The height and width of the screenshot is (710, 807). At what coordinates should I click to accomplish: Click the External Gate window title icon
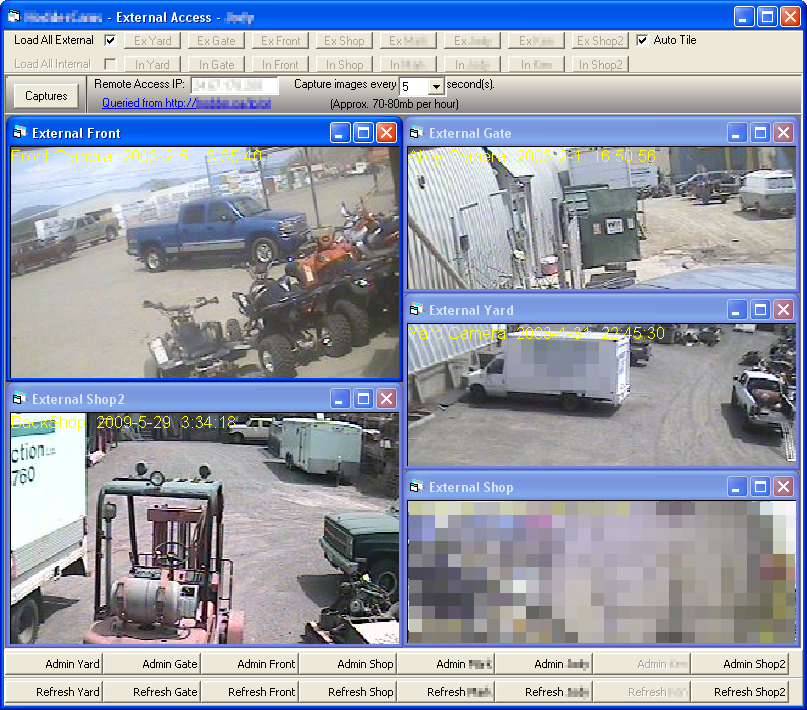point(416,133)
